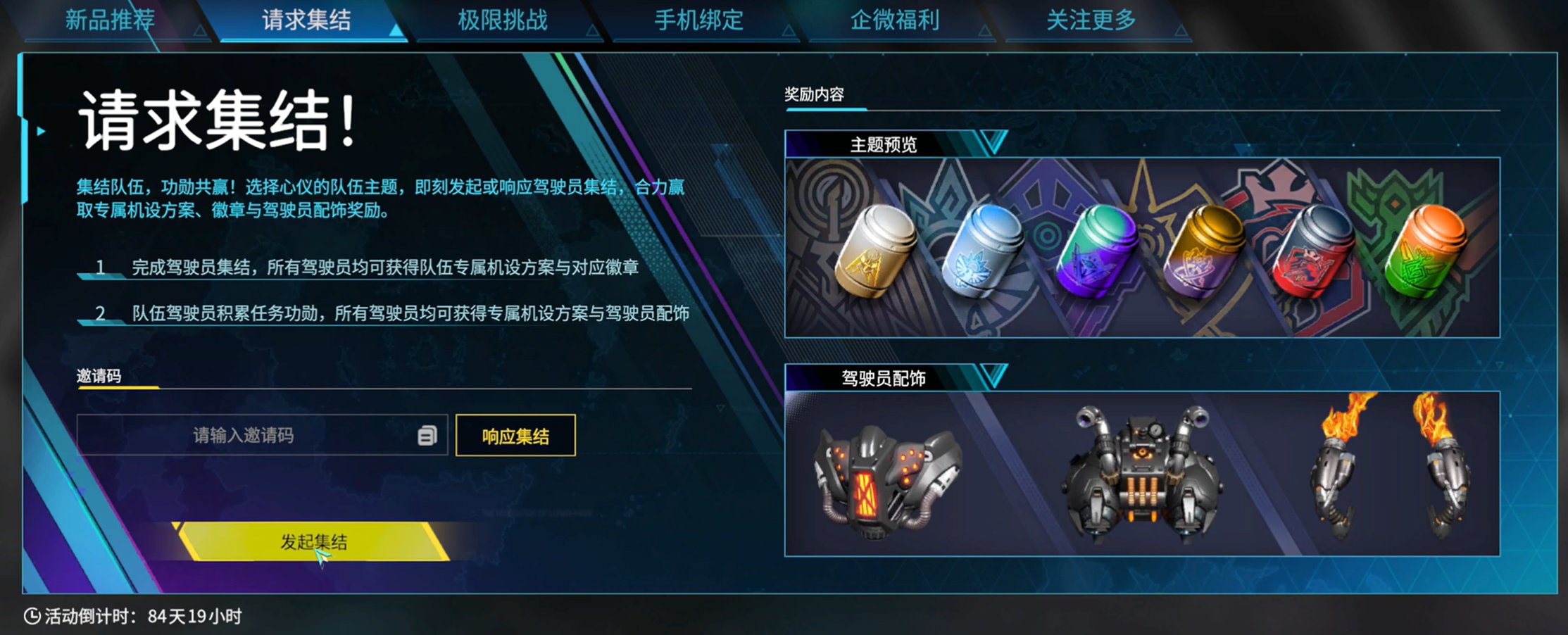Open the 手机绑定 tab
This screenshot has width=1568, height=635.
[699, 20]
